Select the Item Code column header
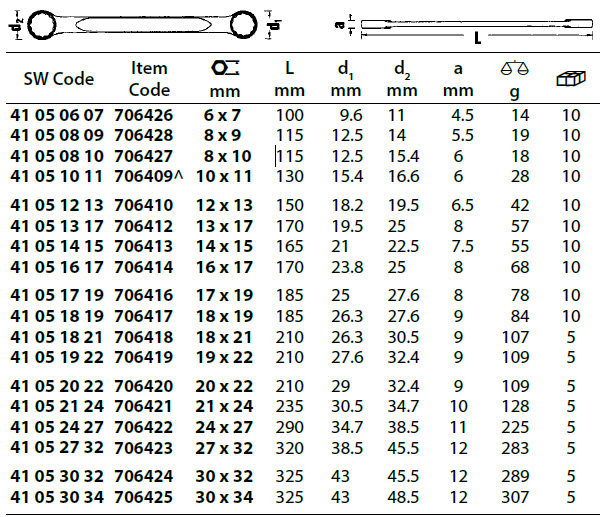The height and width of the screenshot is (517, 603). click(149, 78)
